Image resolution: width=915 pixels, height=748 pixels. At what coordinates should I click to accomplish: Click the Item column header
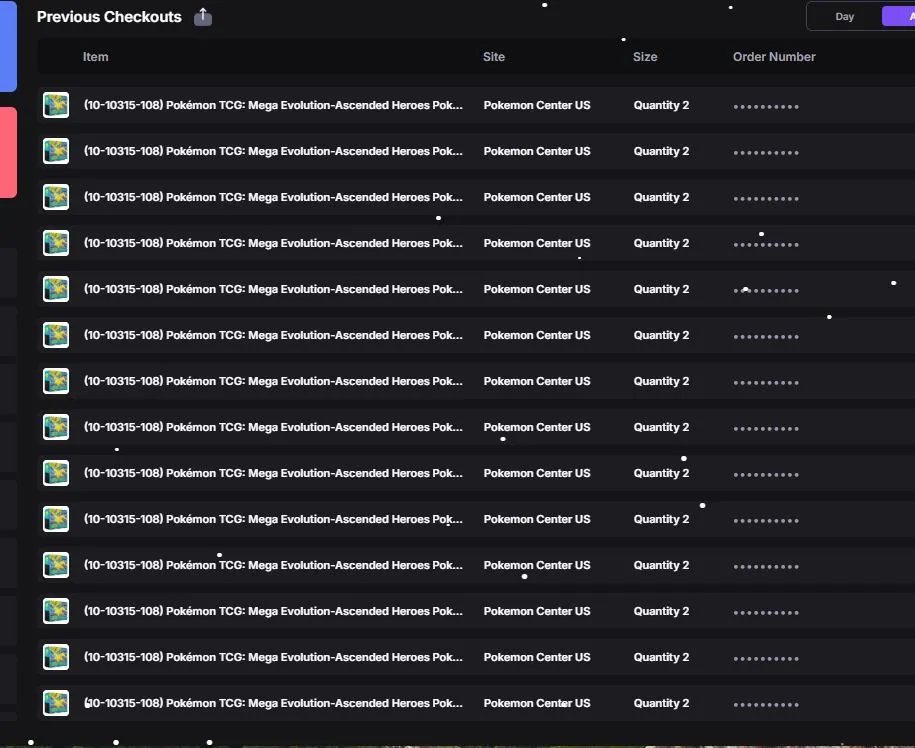(95, 57)
